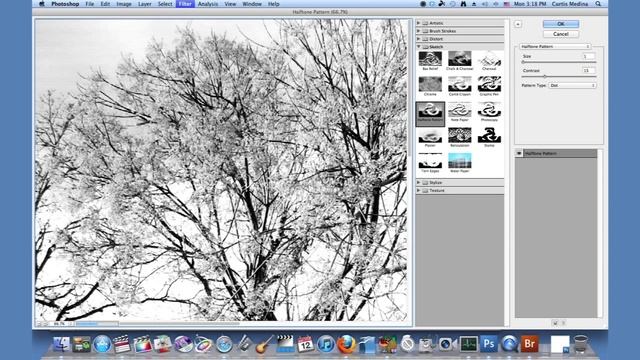Toggle the Halftone Pattern effect layer eye
640x360 pixels.
(x=519, y=153)
